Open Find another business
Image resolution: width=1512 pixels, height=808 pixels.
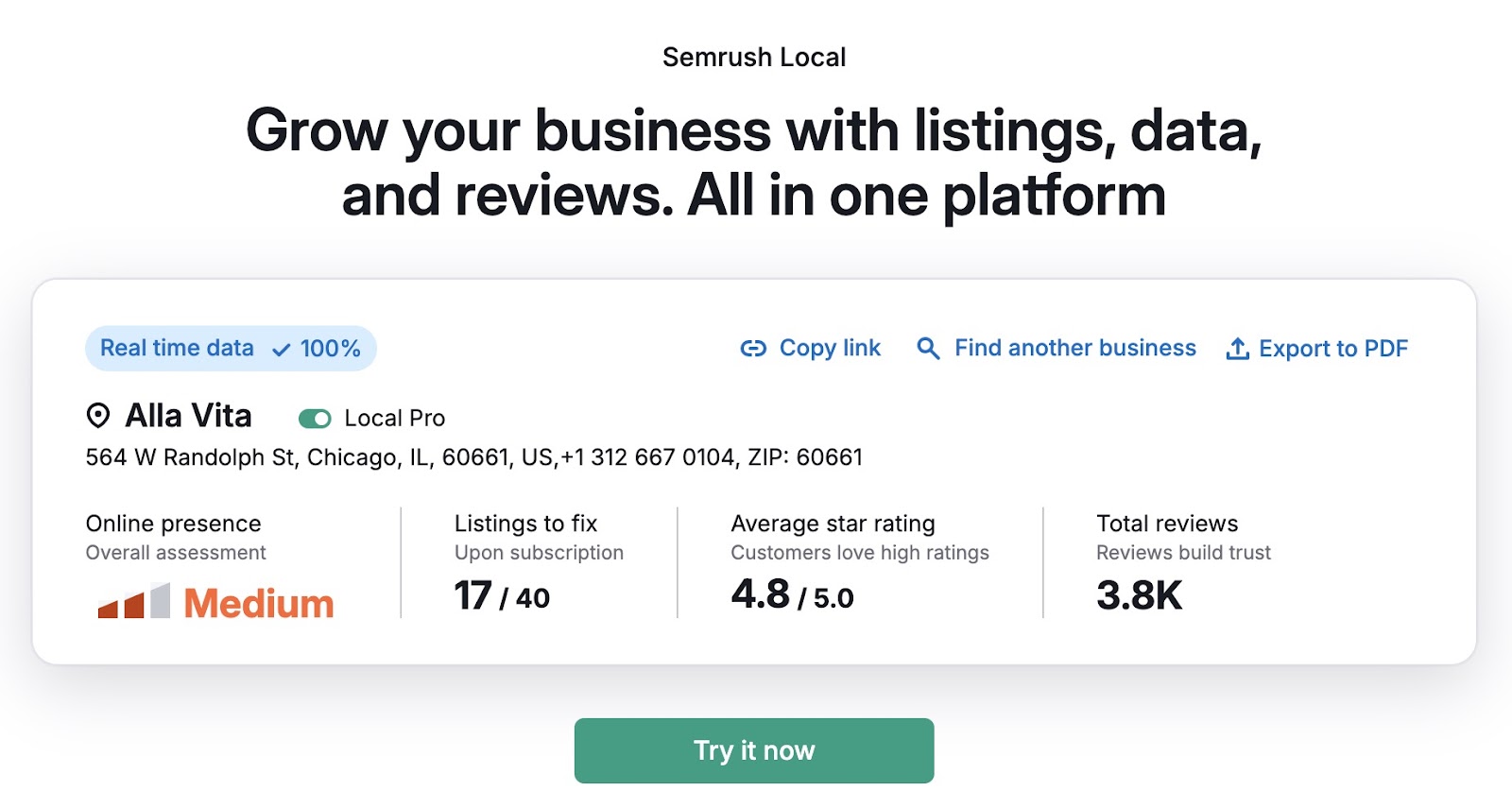(1074, 348)
